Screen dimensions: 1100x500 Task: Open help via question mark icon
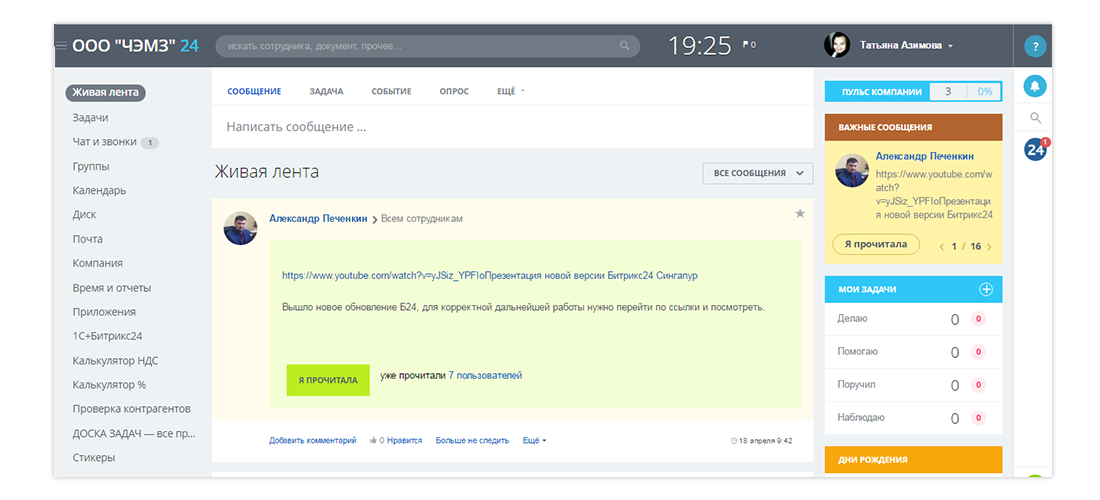[x=1035, y=46]
